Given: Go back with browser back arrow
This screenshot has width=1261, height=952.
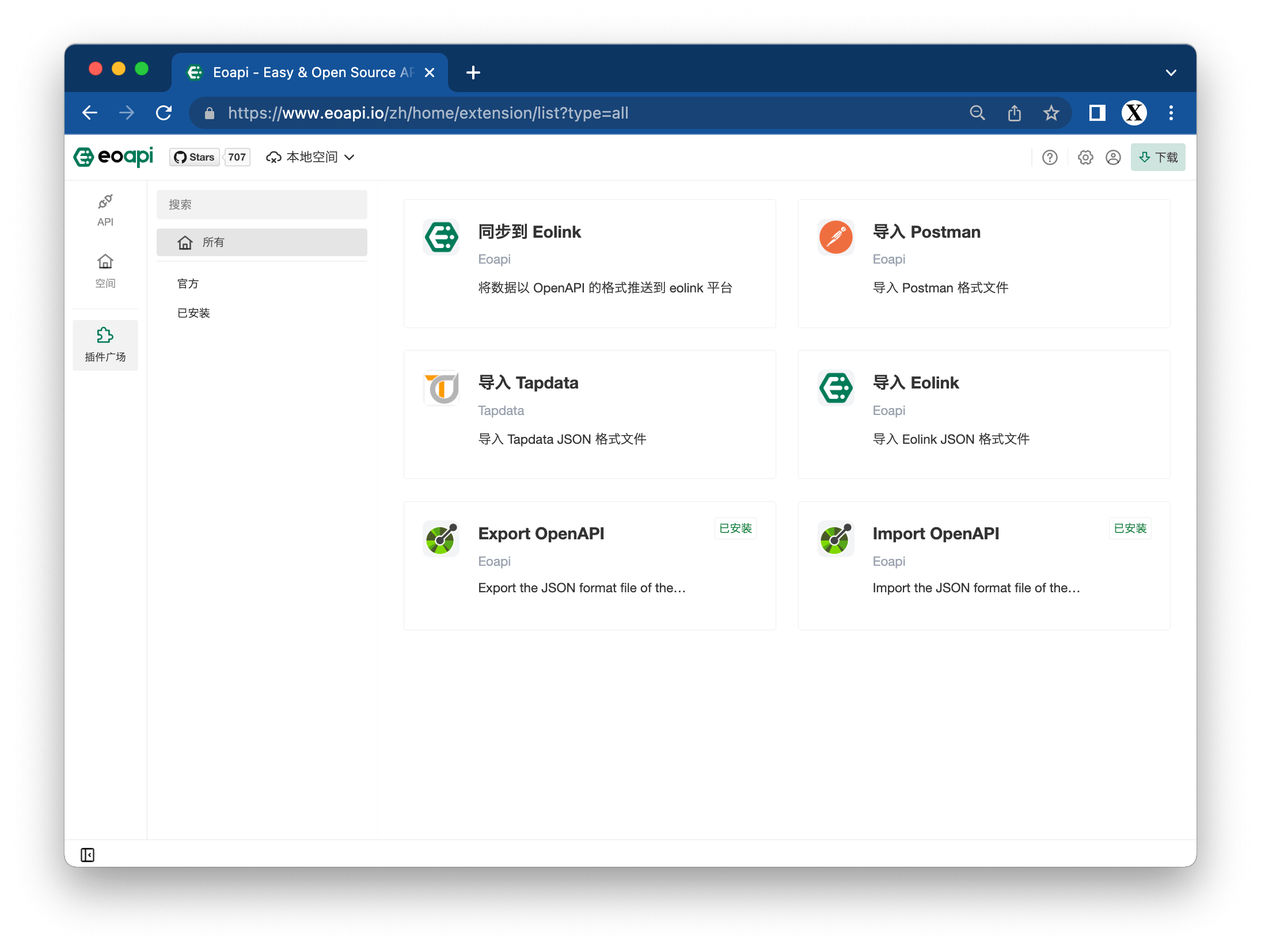Looking at the screenshot, I should [x=90, y=113].
